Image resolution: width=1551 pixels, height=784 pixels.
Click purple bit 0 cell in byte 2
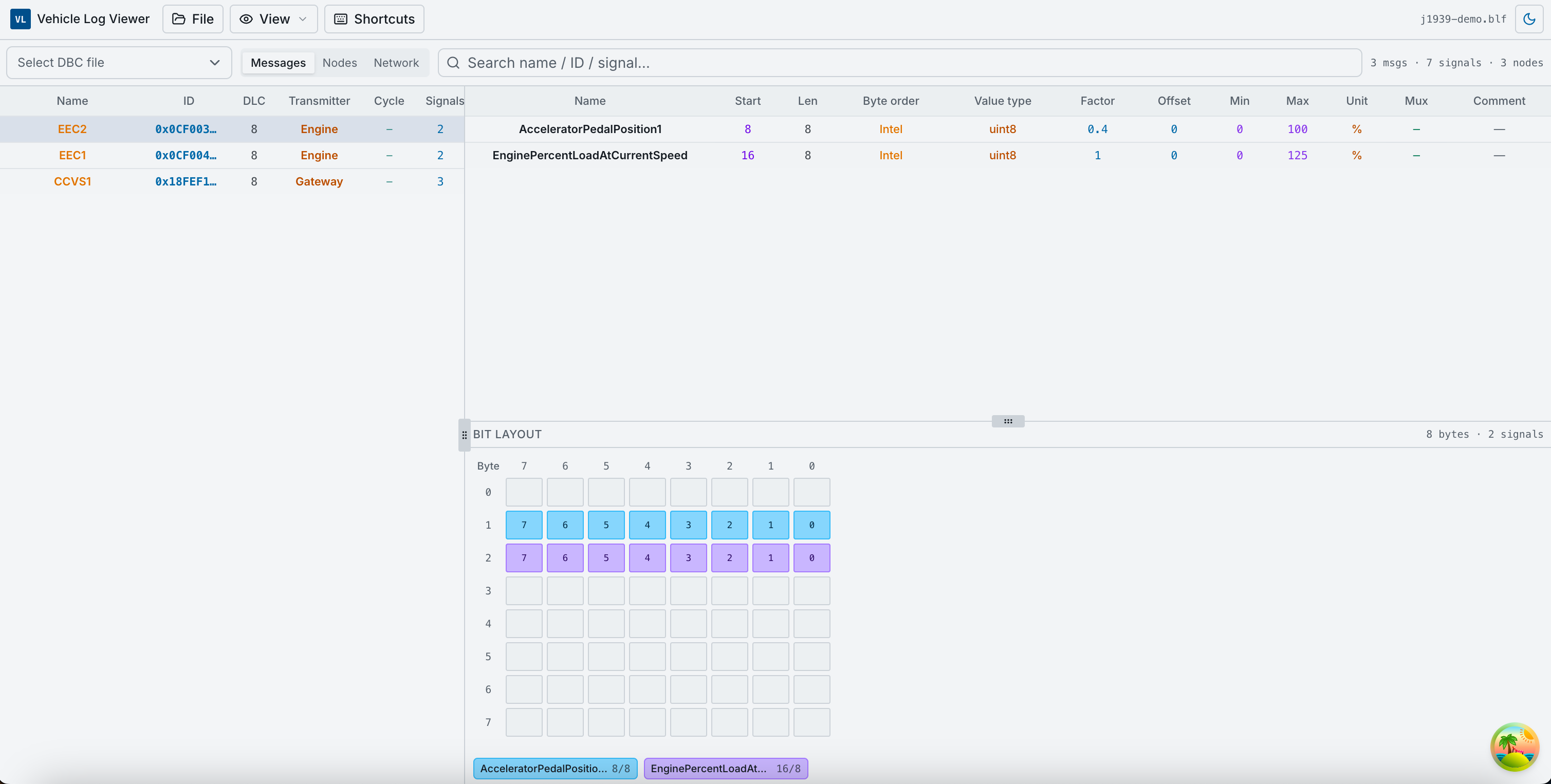pos(811,558)
